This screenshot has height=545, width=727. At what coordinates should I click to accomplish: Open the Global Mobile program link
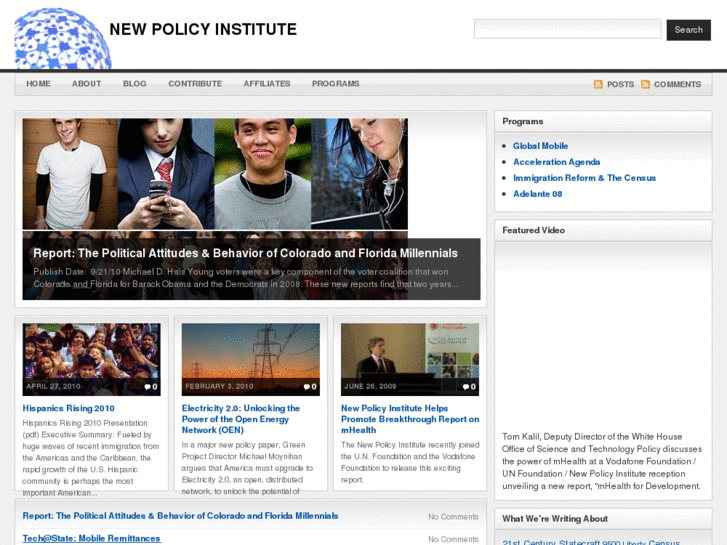540,146
